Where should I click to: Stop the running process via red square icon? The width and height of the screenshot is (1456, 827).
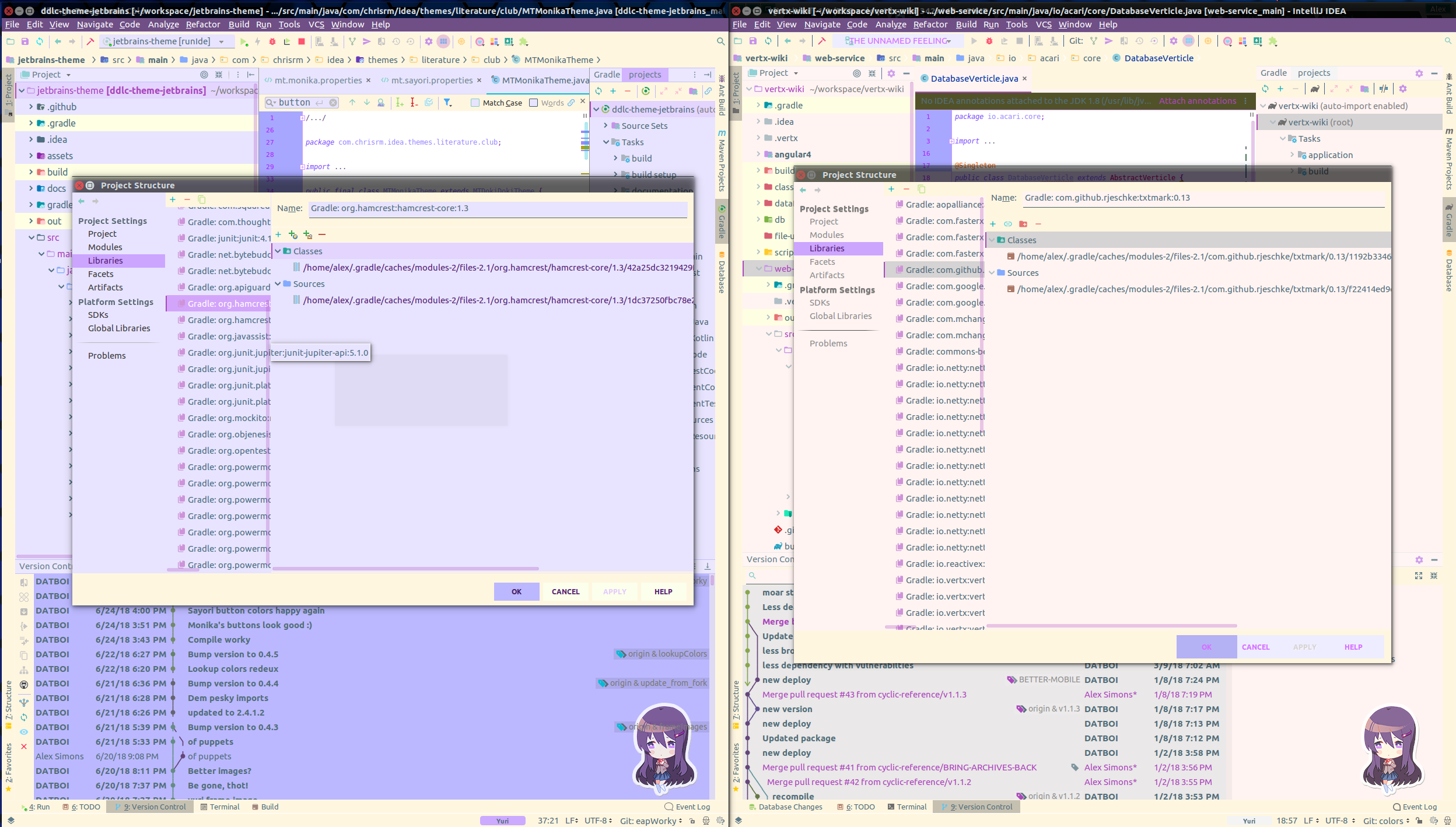(x=301, y=41)
